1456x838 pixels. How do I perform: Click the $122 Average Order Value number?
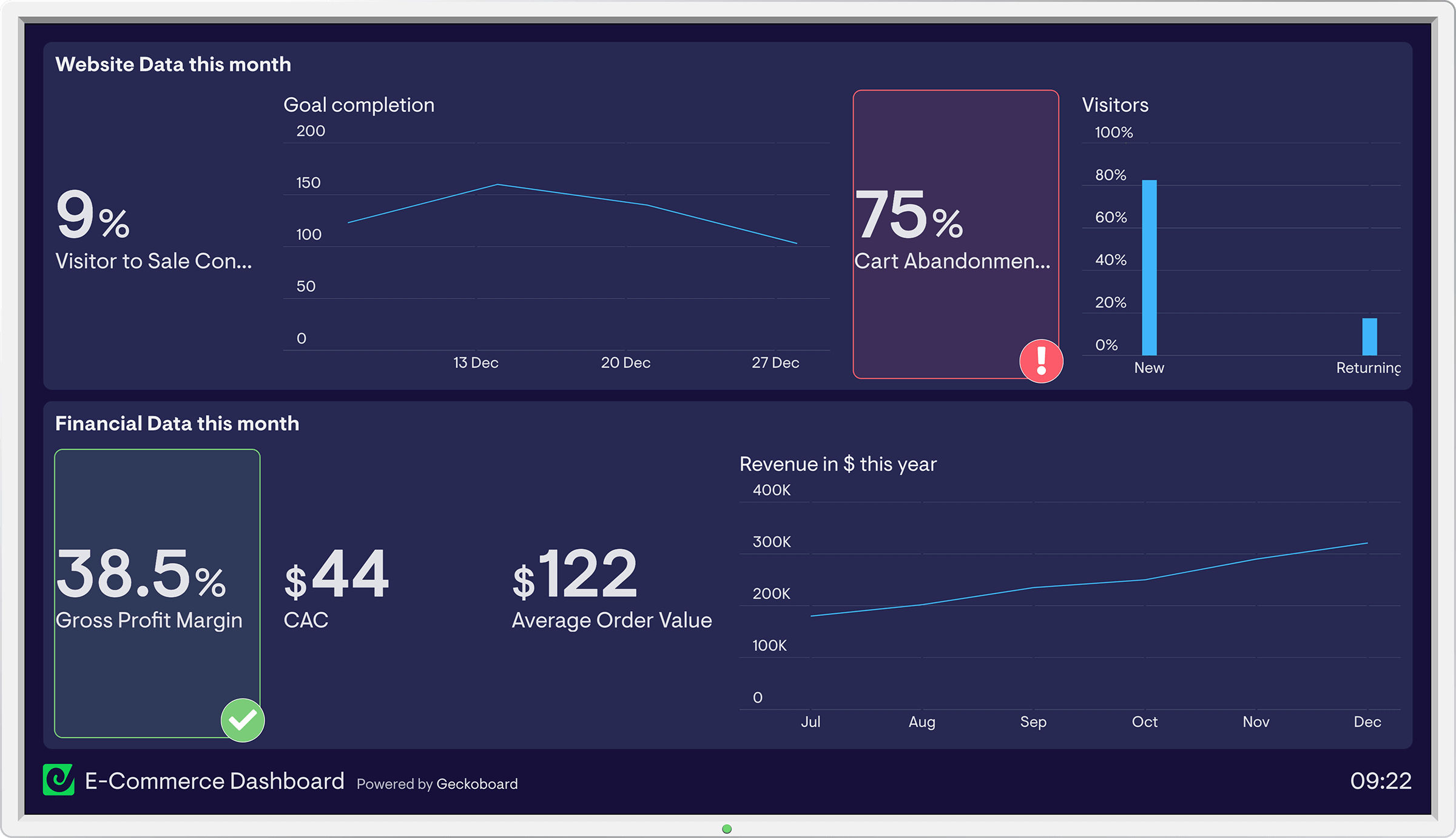(575, 573)
